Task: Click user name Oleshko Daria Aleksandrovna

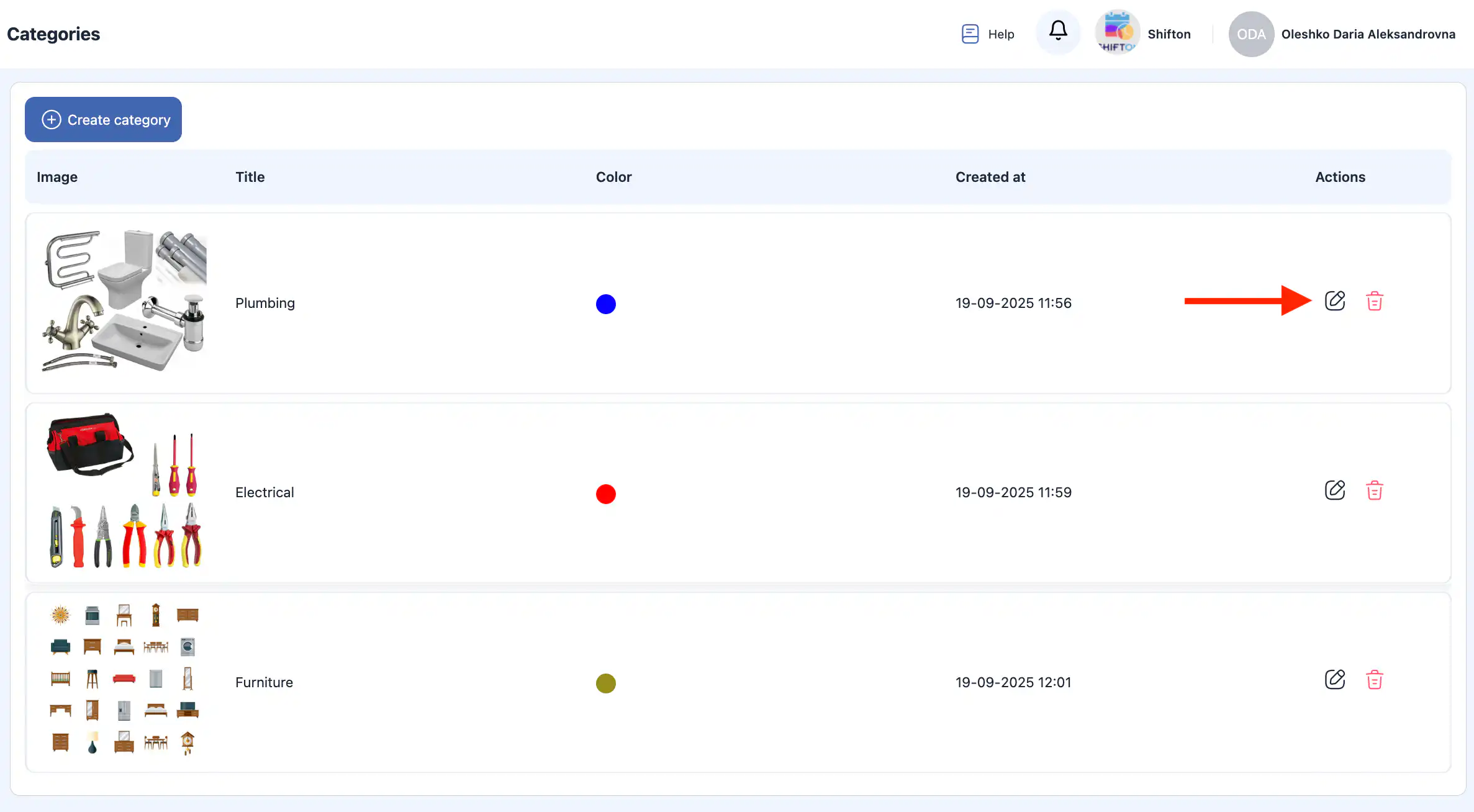Action: [1368, 34]
